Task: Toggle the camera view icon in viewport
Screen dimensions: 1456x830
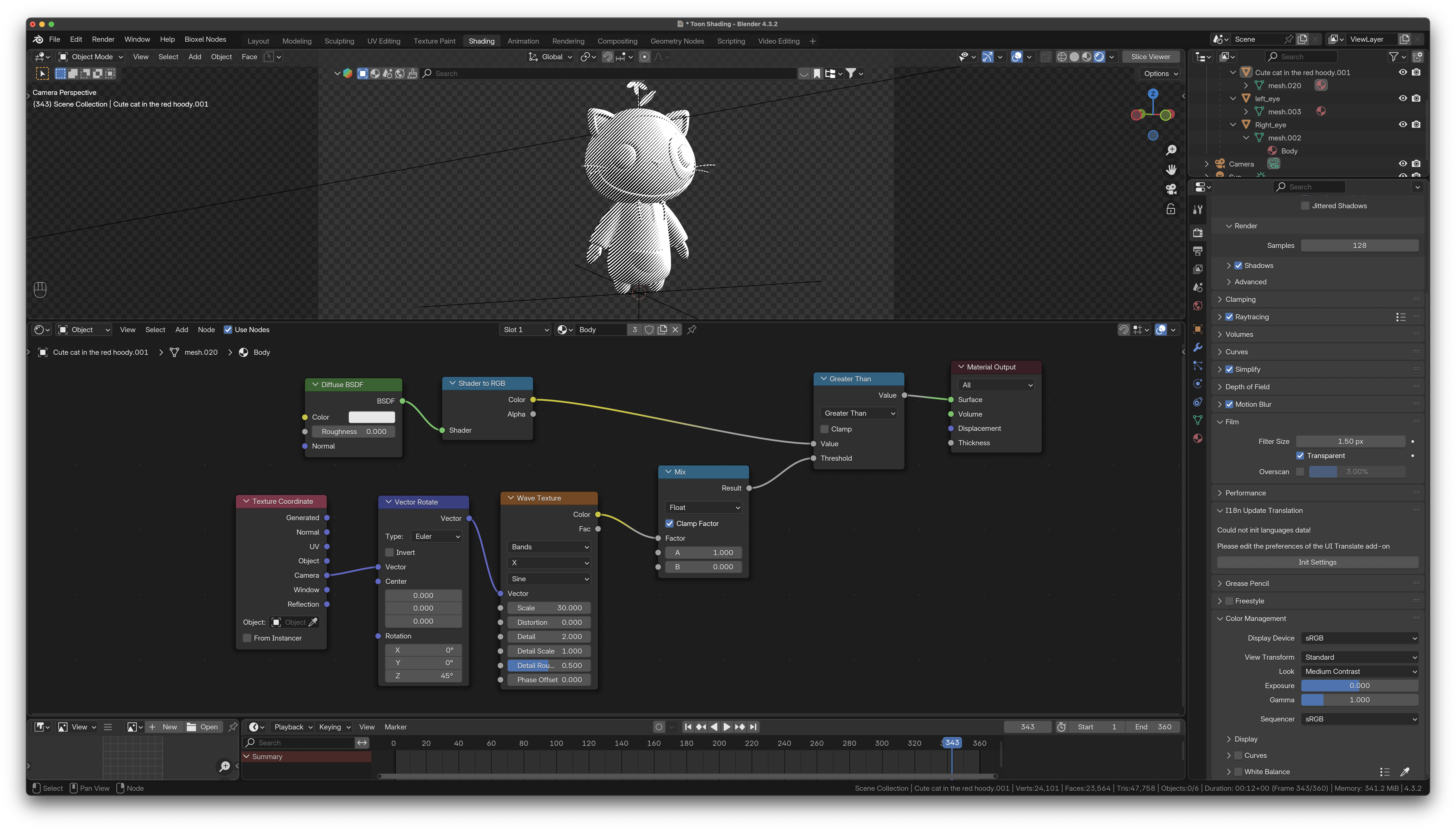Action: tap(1171, 189)
